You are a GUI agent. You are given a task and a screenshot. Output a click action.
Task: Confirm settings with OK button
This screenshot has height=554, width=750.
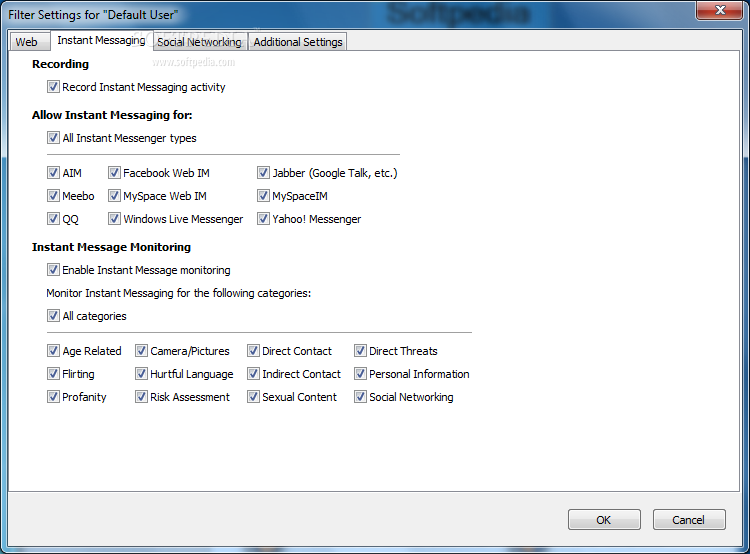tap(604, 520)
